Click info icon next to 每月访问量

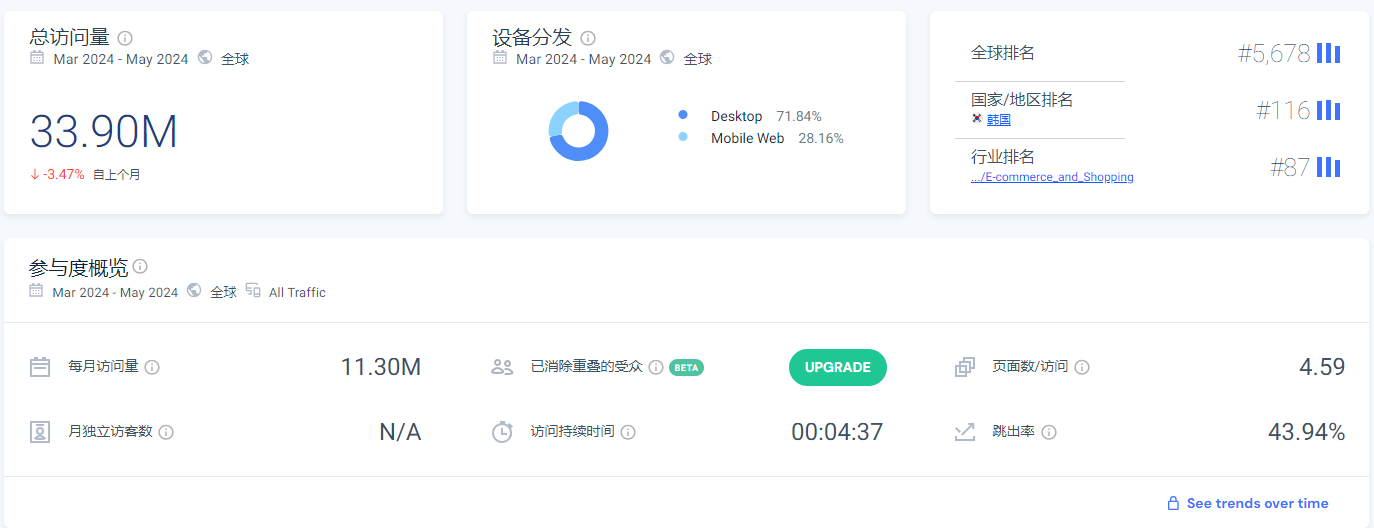152,367
